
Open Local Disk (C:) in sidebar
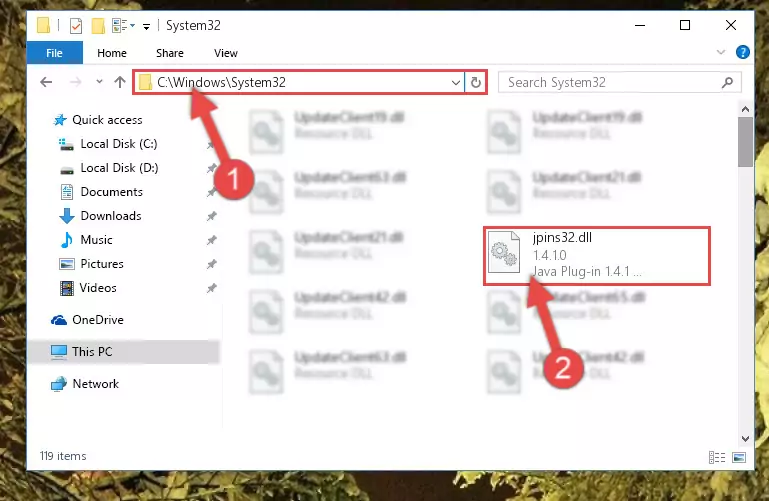click(119, 144)
